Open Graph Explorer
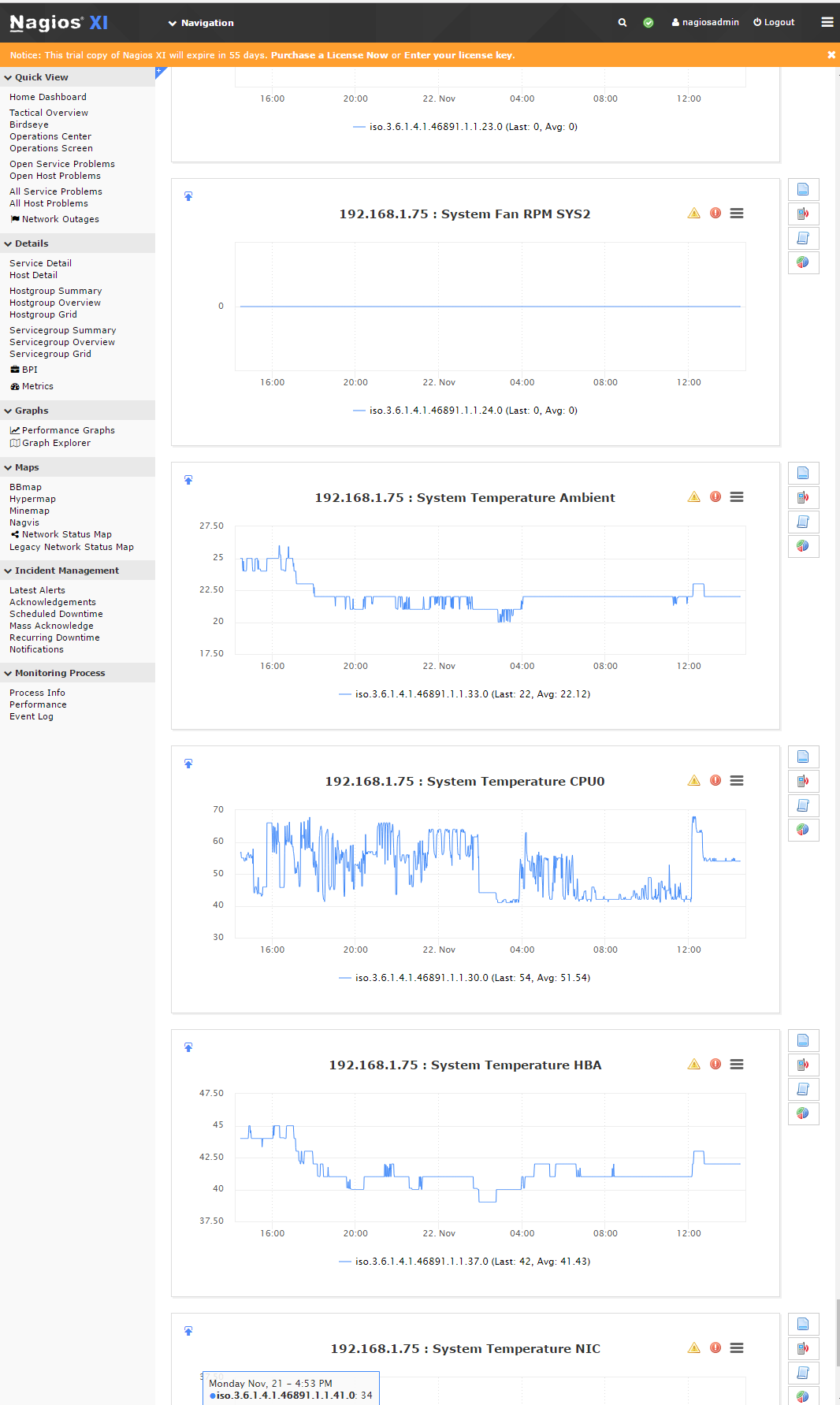Image resolution: width=840 pixels, height=1405 pixels. (50, 443)
